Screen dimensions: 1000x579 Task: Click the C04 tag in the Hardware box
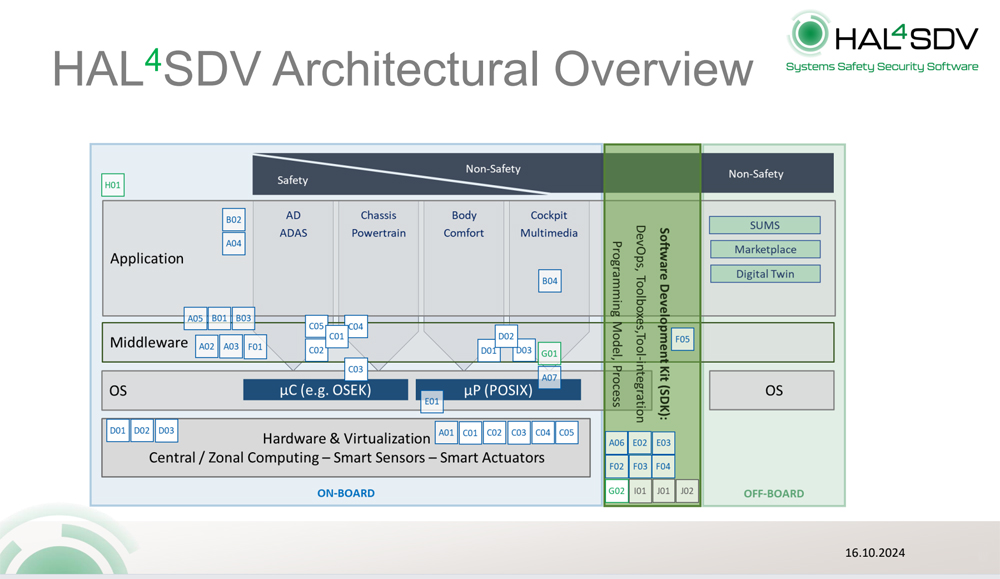click(x=543, y=432)
